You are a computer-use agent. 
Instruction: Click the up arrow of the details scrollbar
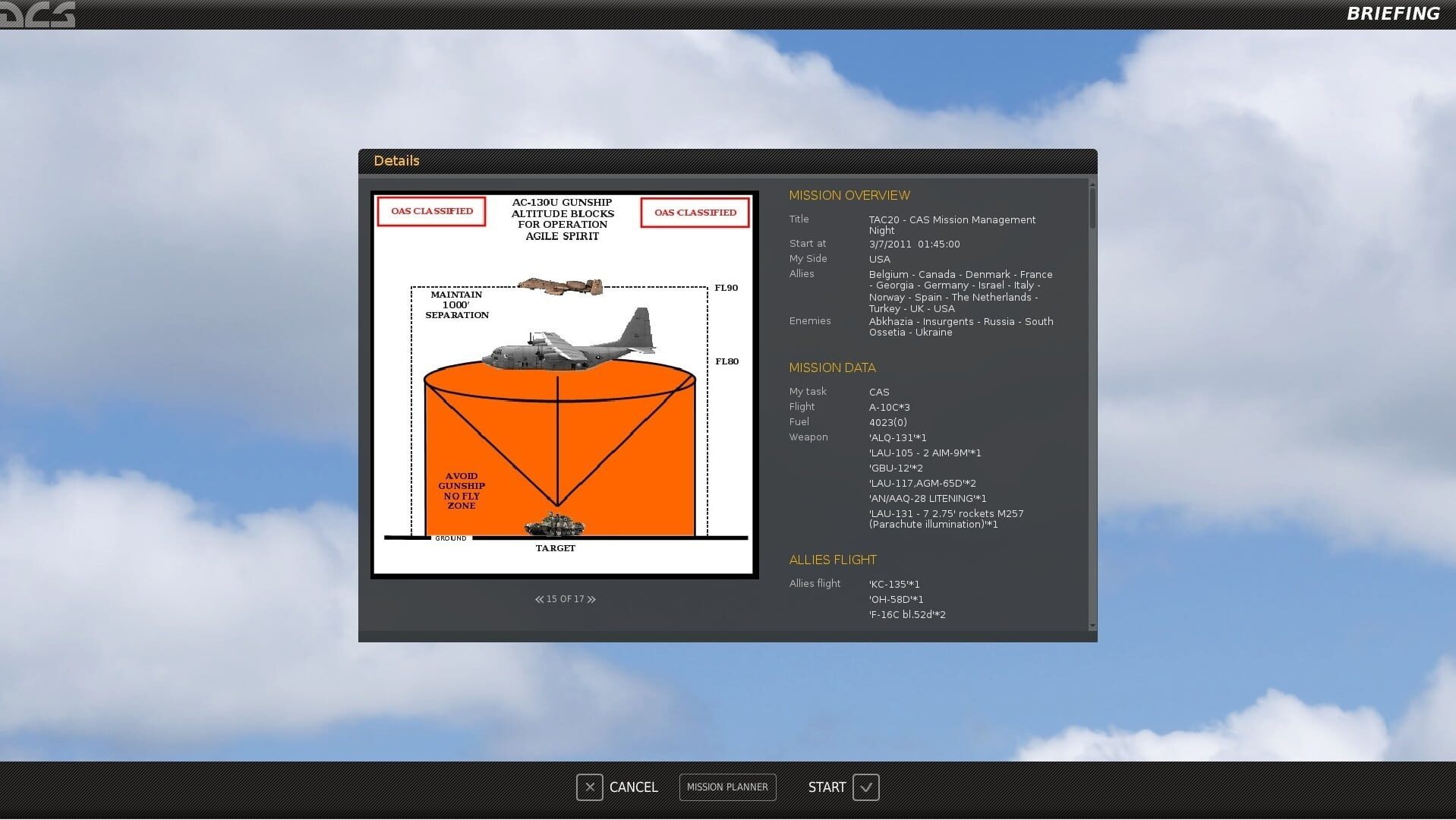[1092, 184]
